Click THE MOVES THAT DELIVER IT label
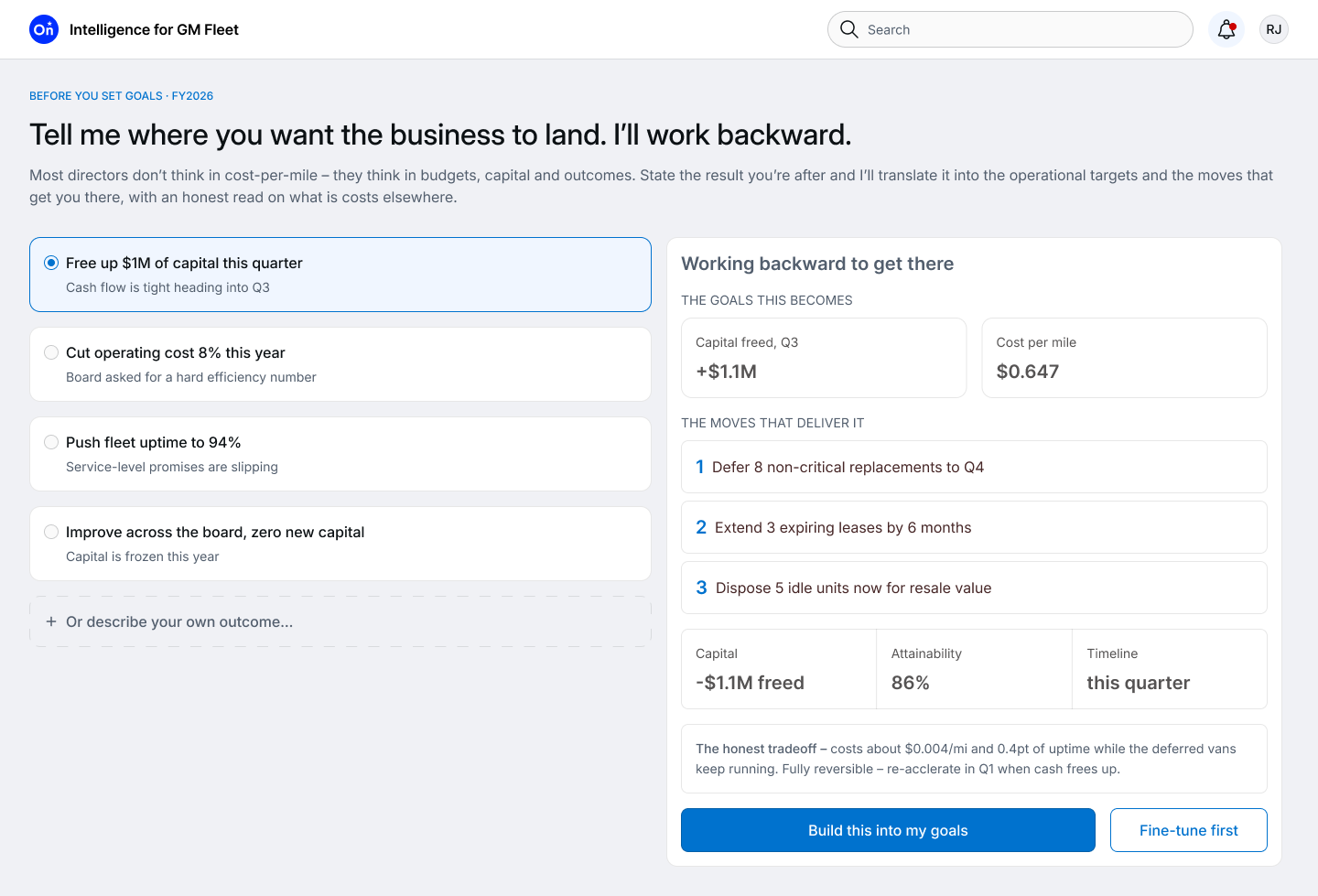The height and width of the screenshot is (896, 1318). pyautogui.click(x=772, y=423)
